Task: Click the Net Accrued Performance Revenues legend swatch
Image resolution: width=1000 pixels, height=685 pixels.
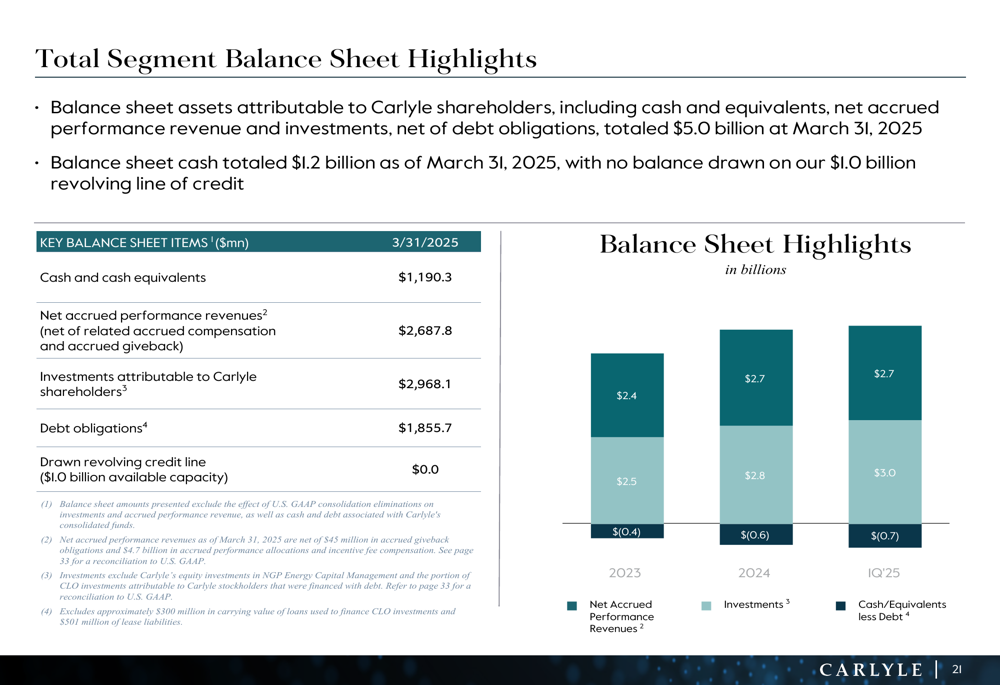Action: coord(572,606)
